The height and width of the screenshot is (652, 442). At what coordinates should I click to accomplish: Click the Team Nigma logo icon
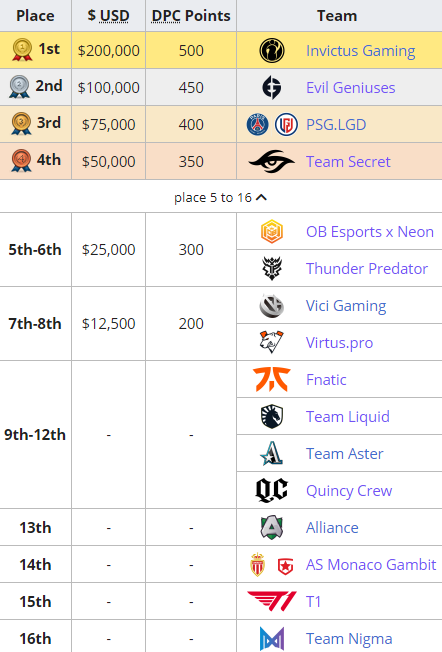pos(272,638)
